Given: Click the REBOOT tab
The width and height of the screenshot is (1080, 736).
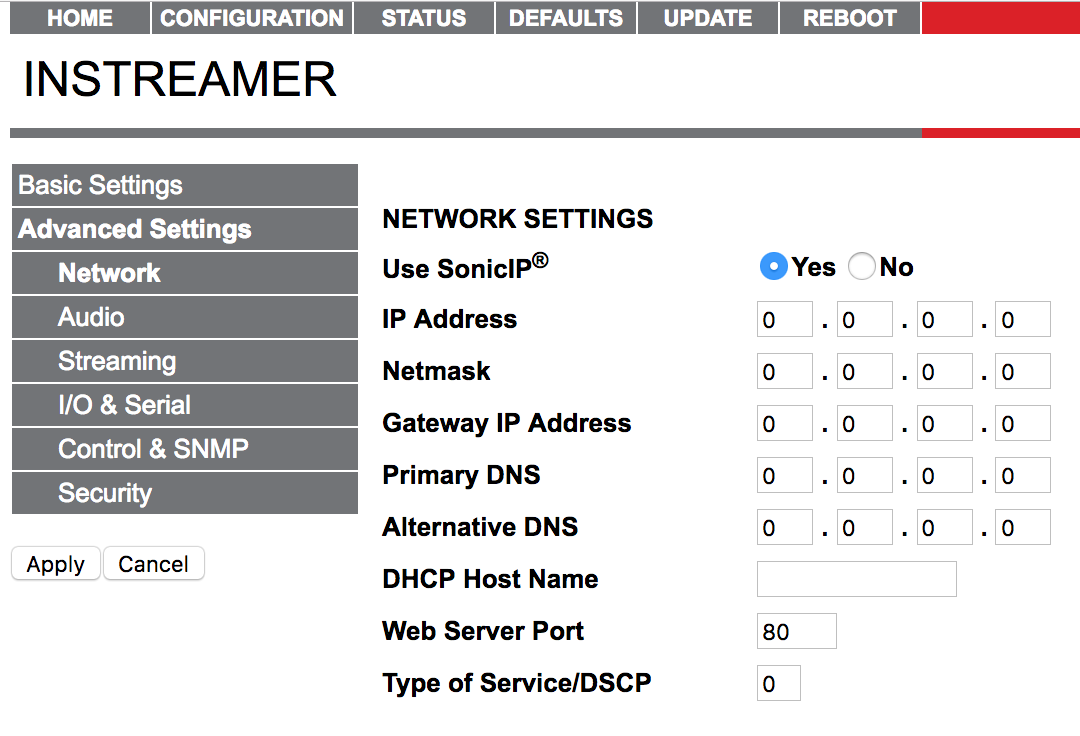Looking at the screenshot, I should (849, 17).
